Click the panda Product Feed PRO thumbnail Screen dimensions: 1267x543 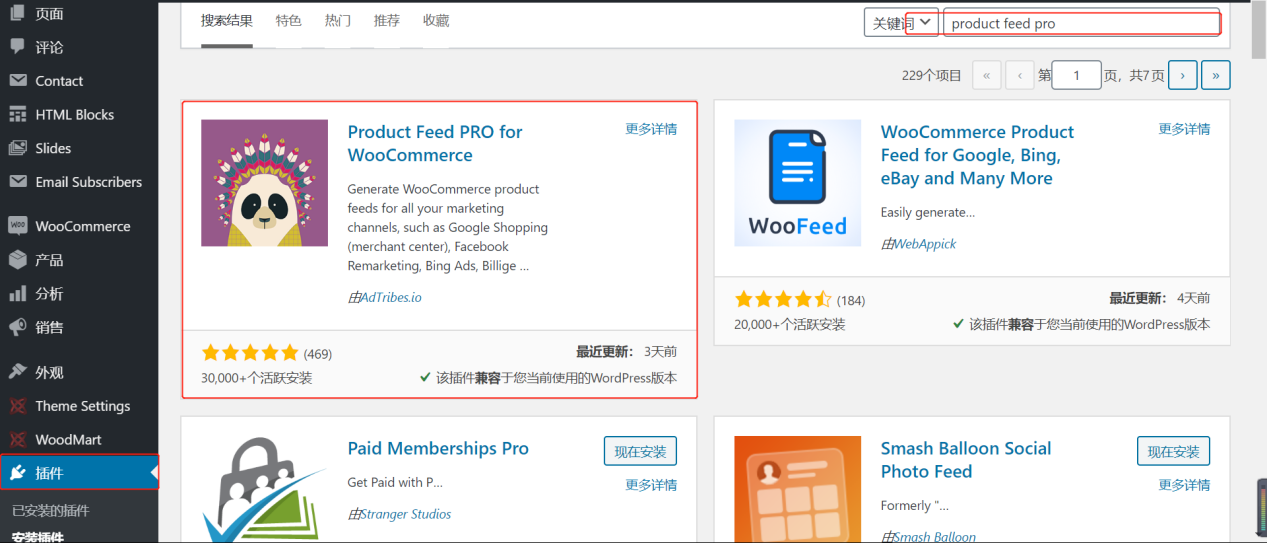264,183
